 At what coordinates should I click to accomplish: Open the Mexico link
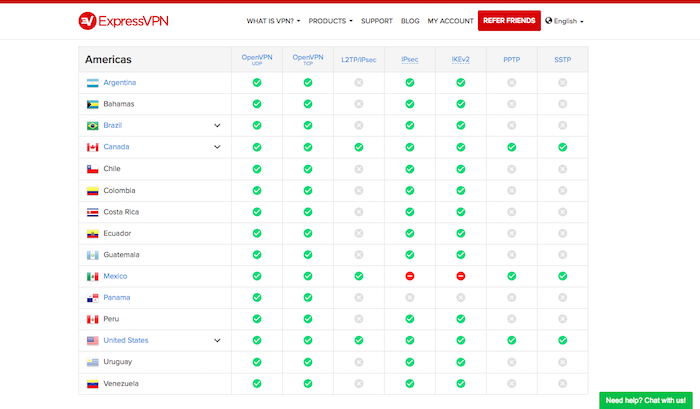[115, 276]
